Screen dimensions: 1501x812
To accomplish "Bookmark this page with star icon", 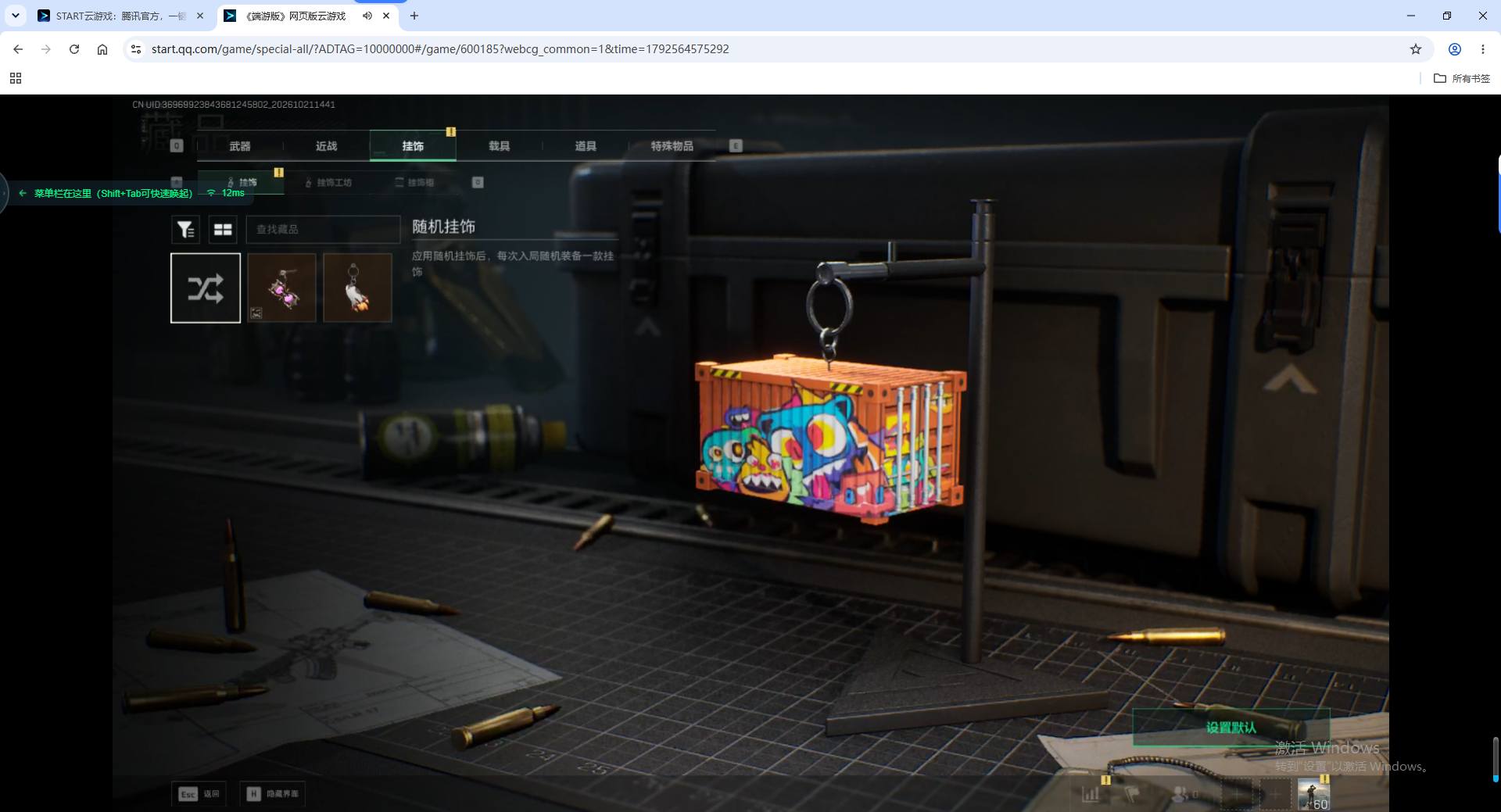I will (x=1416, y=49).
